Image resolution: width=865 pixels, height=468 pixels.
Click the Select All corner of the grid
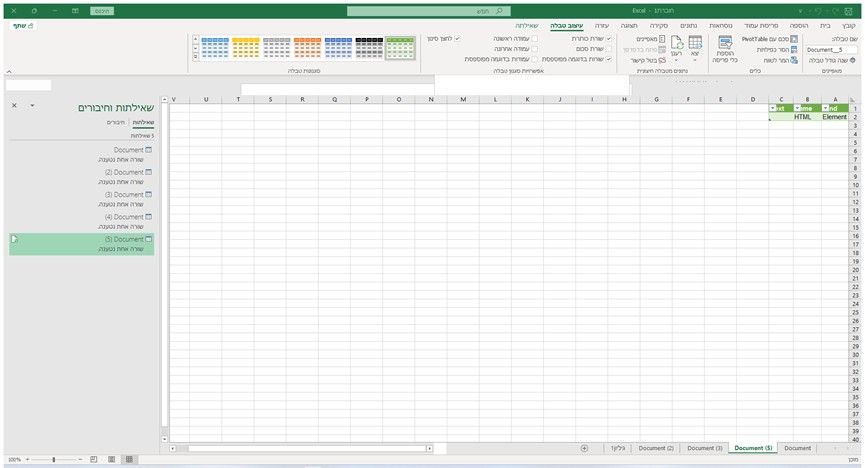click(x=852, y=99)
